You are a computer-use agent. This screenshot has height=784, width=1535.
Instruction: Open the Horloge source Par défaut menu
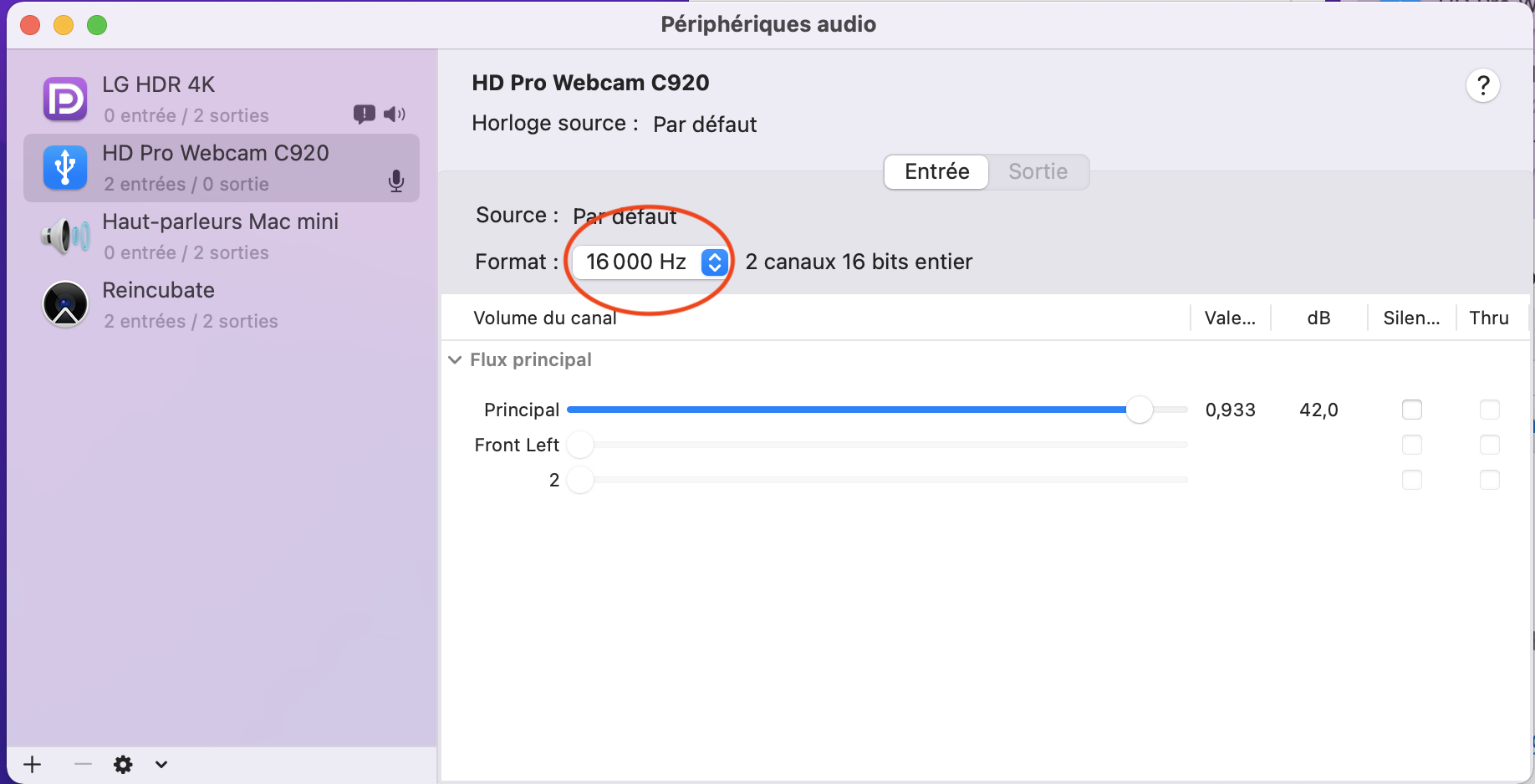pyautogui.click(x=705, y=125)
